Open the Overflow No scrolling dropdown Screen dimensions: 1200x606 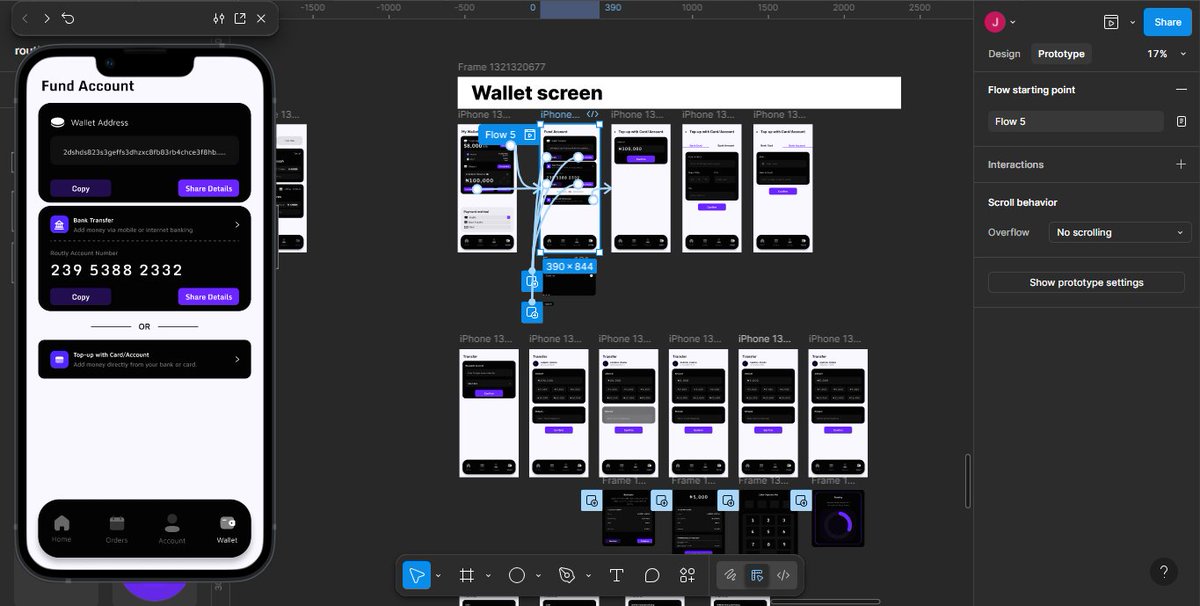pos(1118,232)
